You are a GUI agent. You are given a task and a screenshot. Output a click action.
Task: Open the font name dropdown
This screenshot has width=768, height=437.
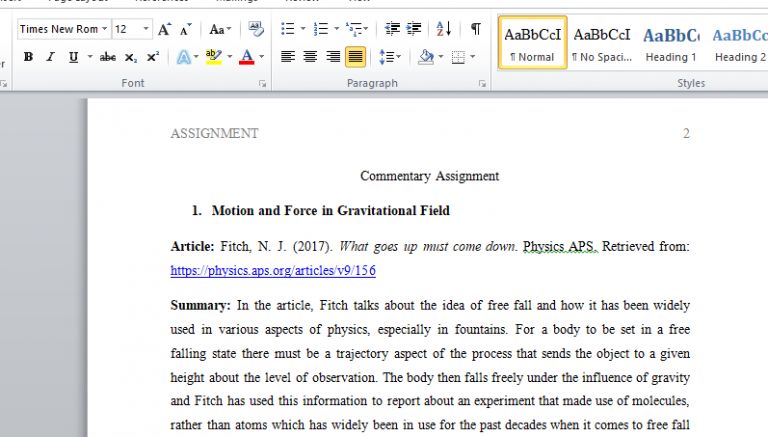pos(105,30)
